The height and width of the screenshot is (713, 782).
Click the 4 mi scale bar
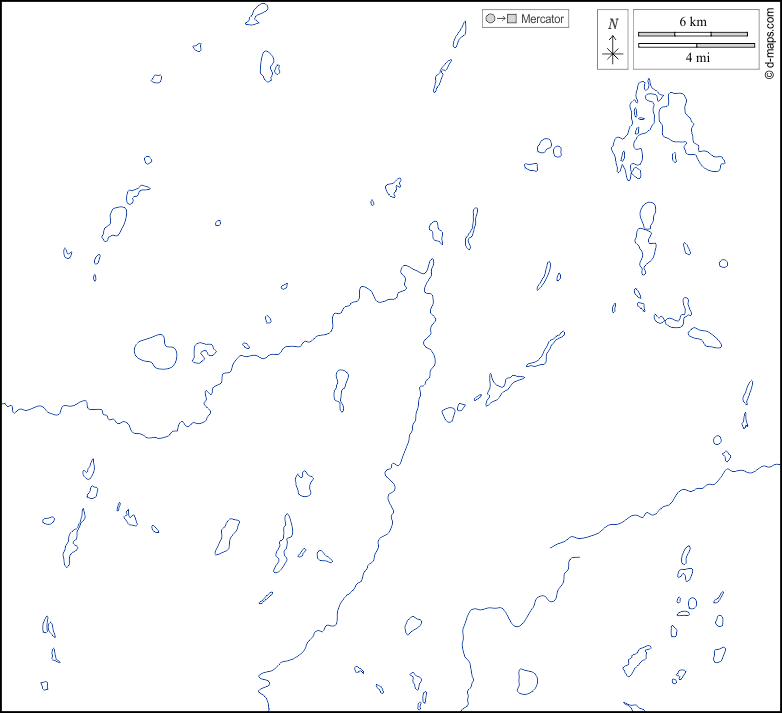696,45
